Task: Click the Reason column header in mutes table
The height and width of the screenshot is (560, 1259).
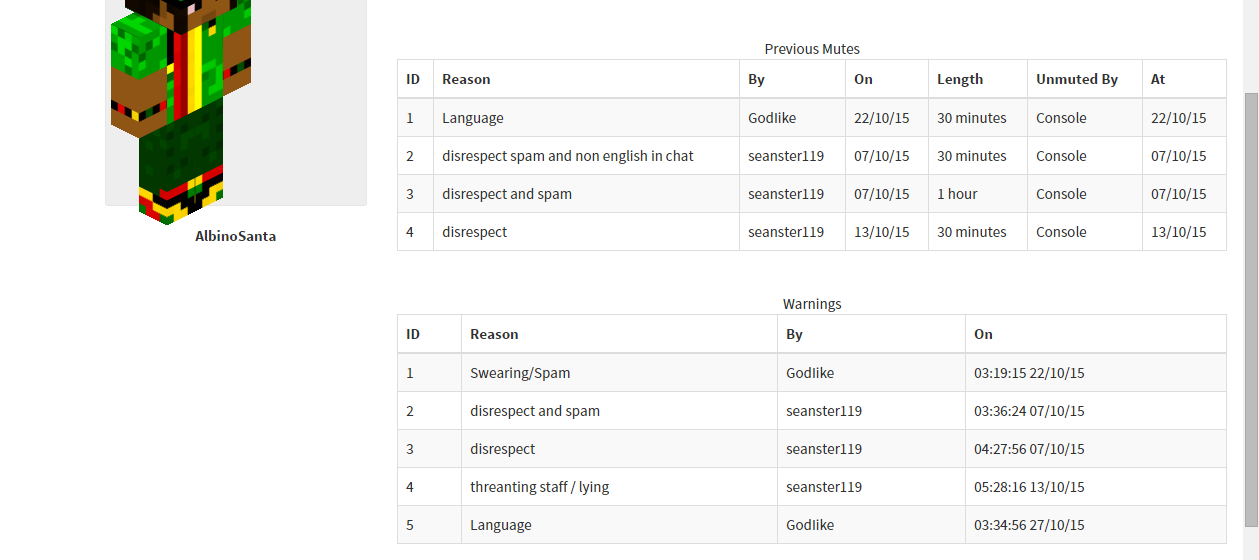Action: pos(466,79)
